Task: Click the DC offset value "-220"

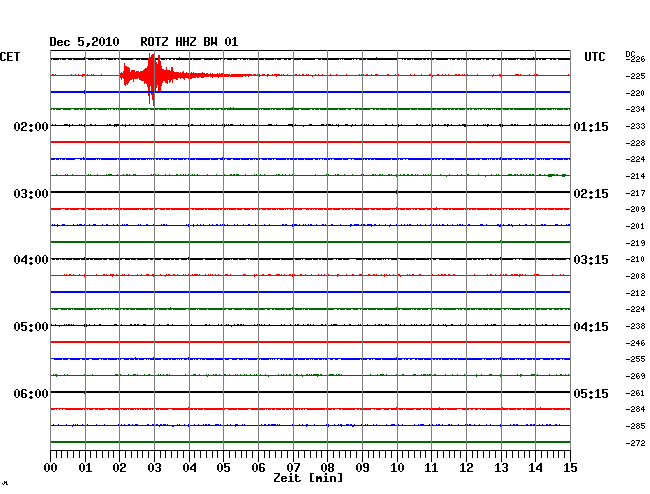Action: [635, 93]
